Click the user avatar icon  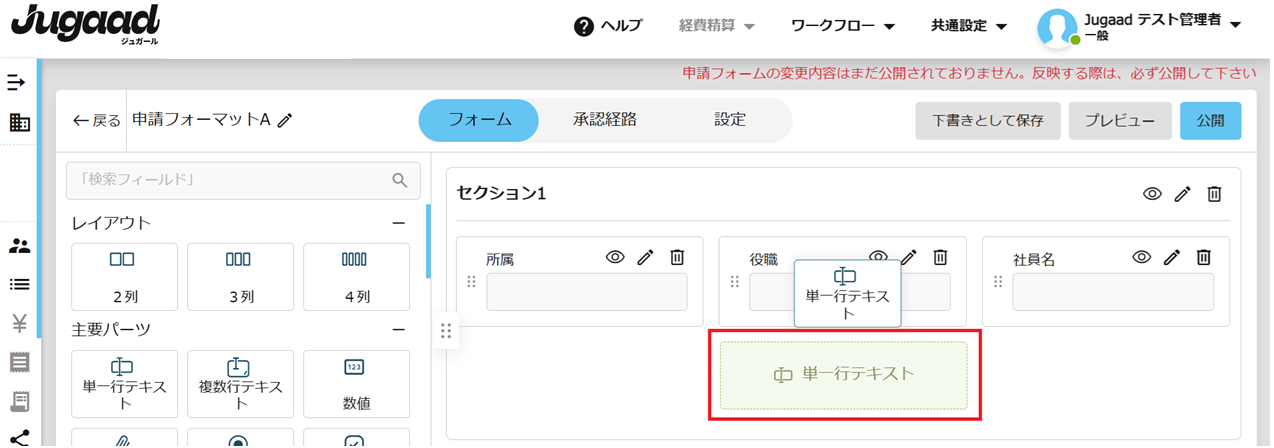click(1058, 28)
